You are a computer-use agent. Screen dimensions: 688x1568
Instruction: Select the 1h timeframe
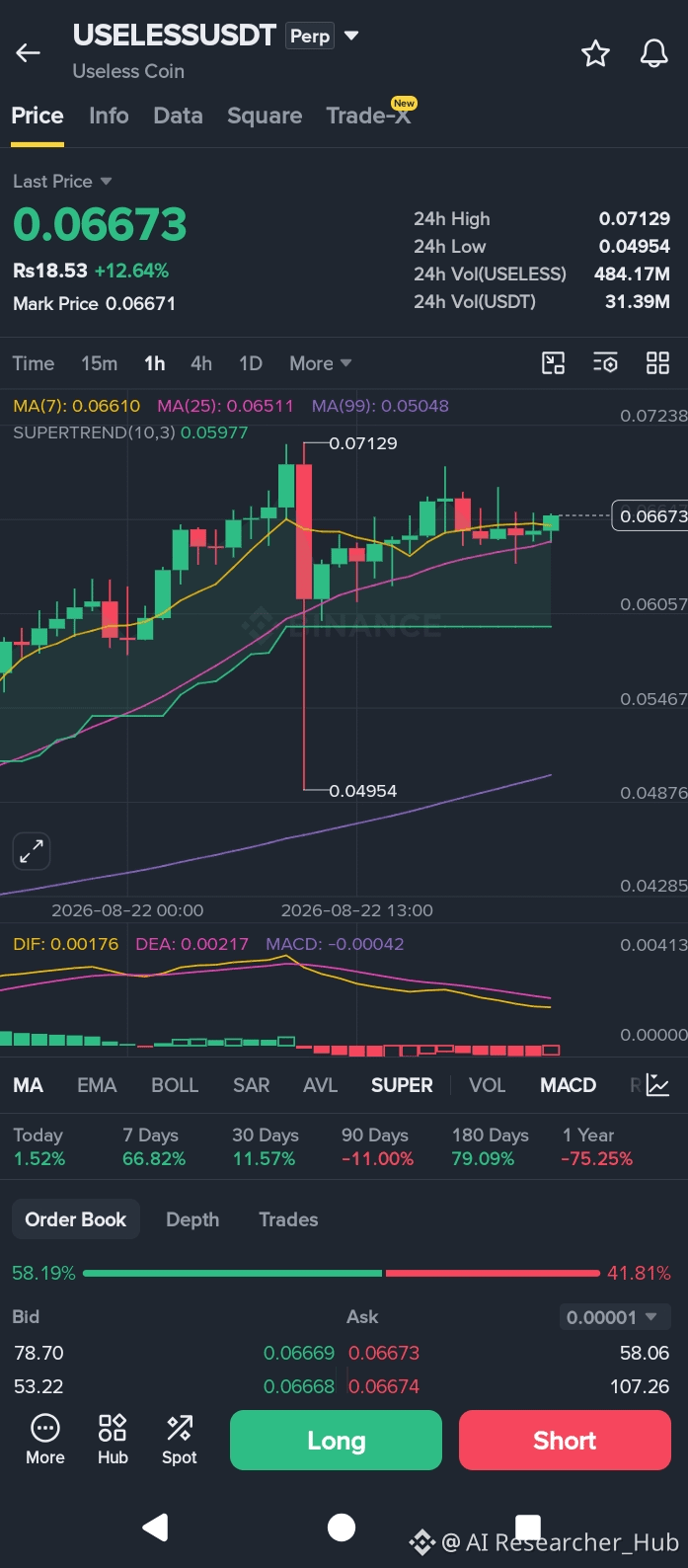coord(155,363)
